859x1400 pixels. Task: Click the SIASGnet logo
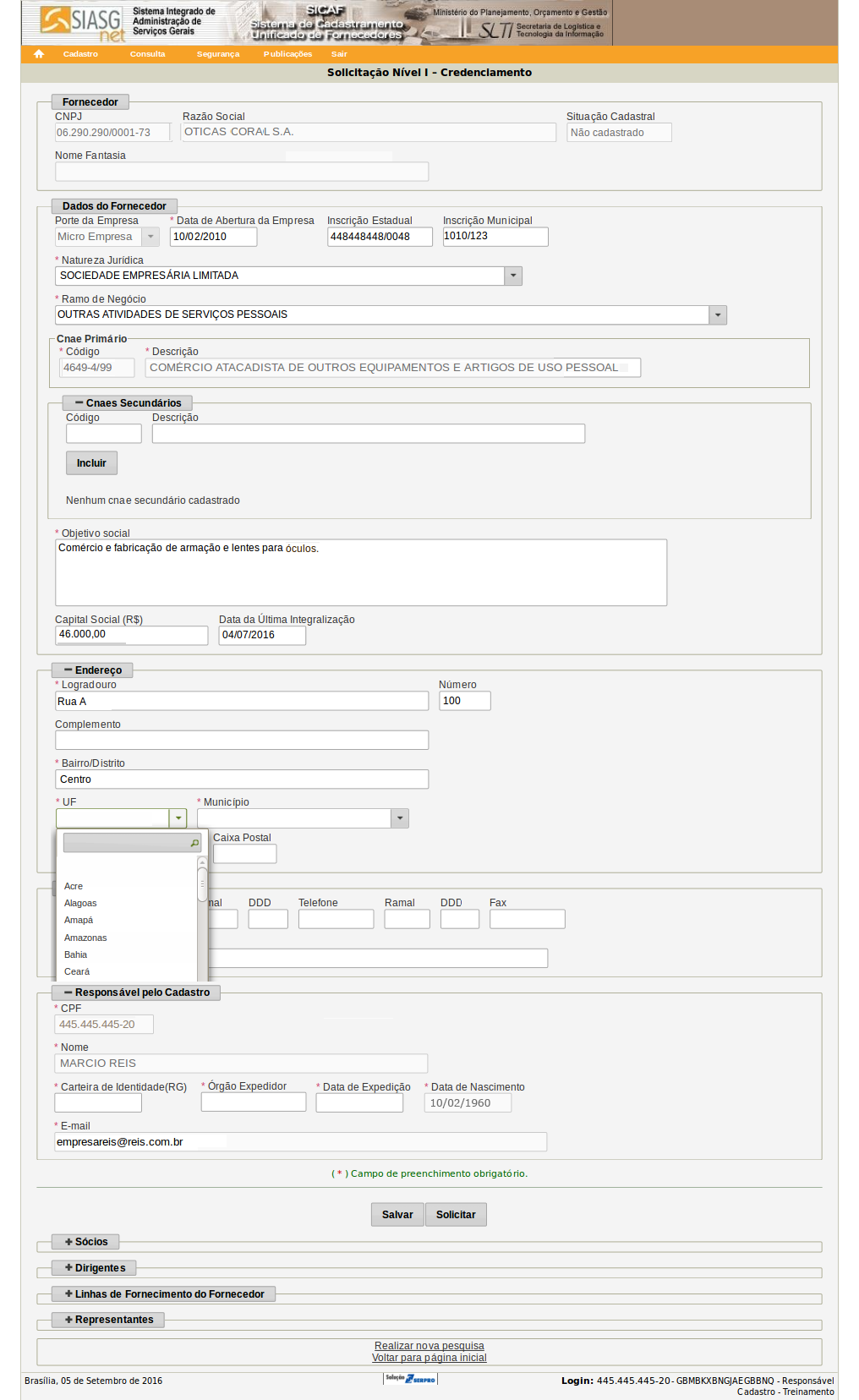(x=82, y=23)
